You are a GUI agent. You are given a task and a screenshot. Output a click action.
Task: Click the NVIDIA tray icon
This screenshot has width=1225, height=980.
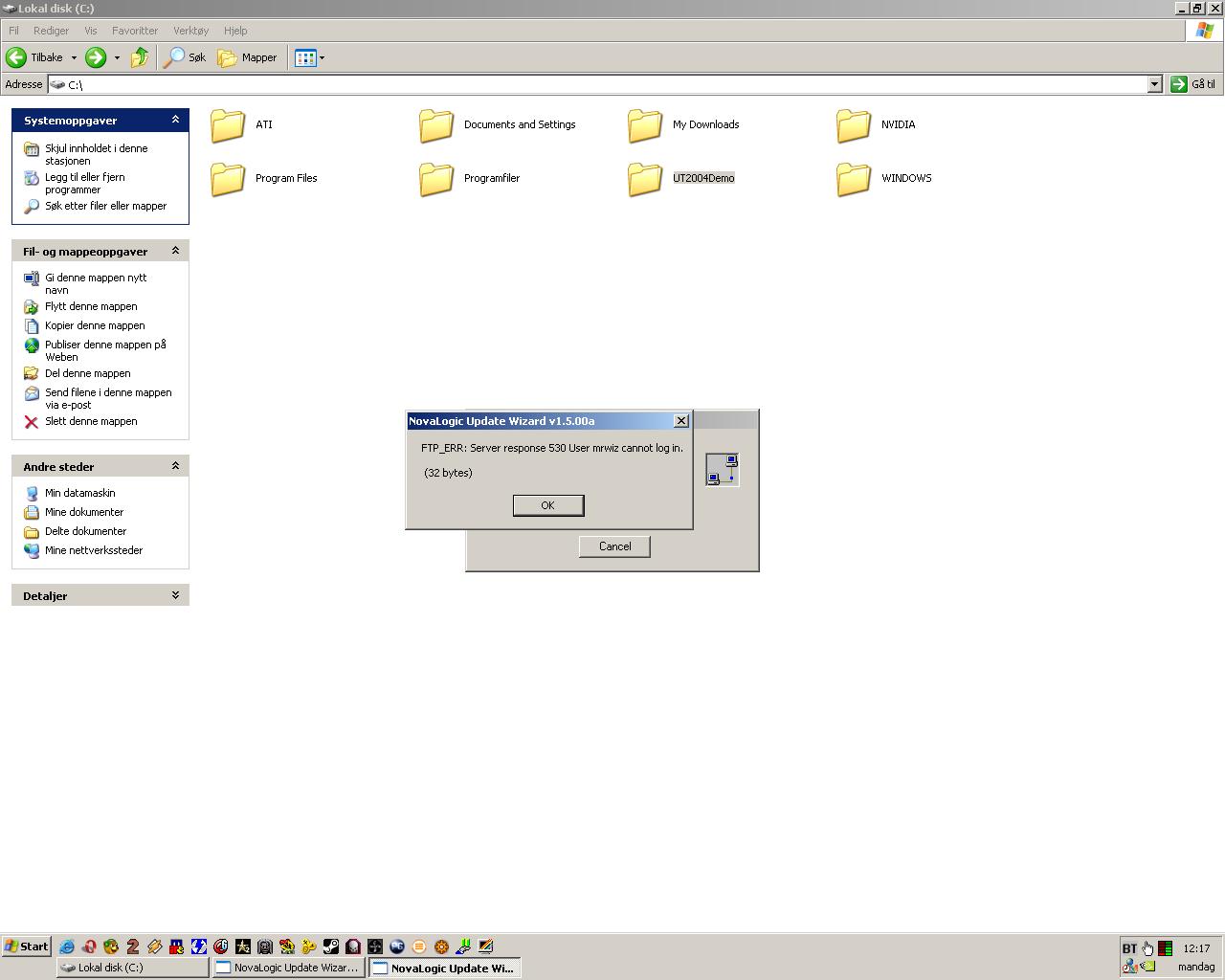[1147, 967]
